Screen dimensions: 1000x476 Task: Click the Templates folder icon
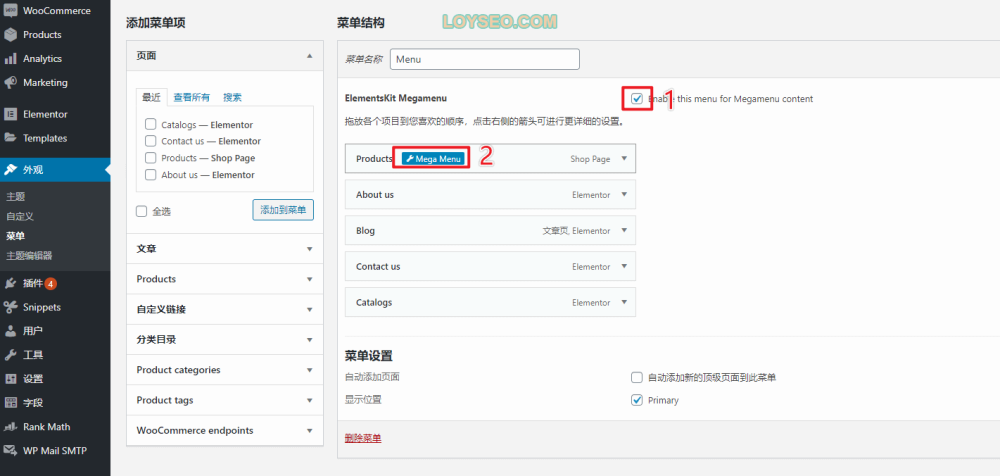(x=10, y=138)
